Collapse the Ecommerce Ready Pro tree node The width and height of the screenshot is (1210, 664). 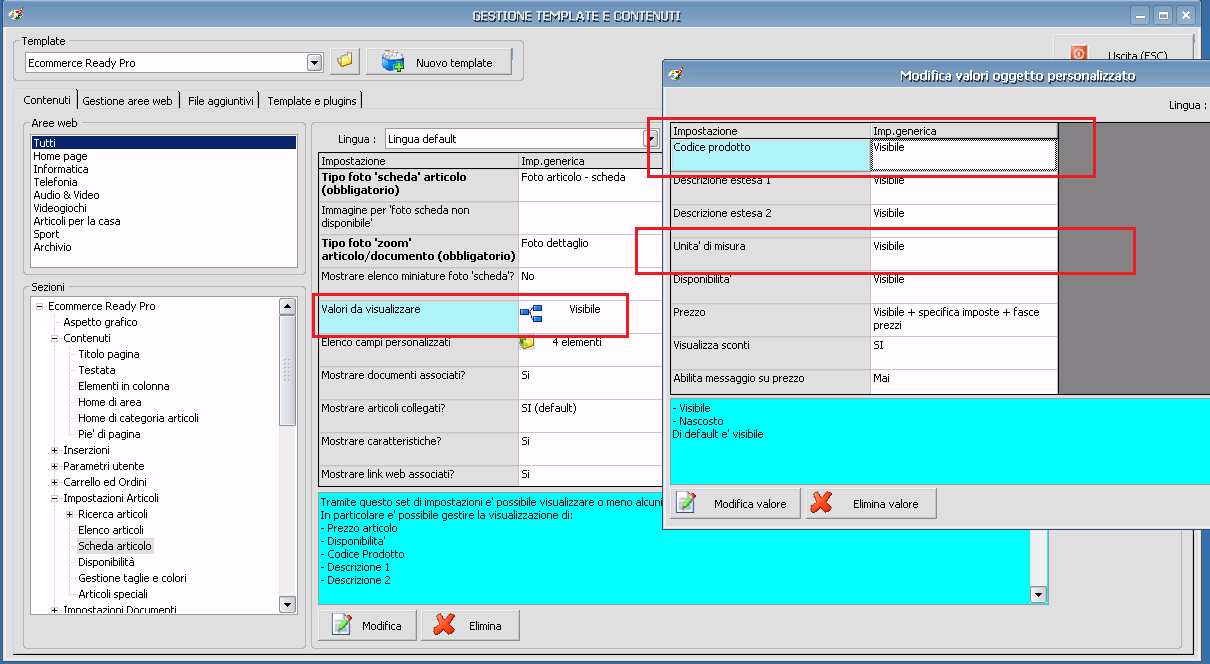click(39, 306)
